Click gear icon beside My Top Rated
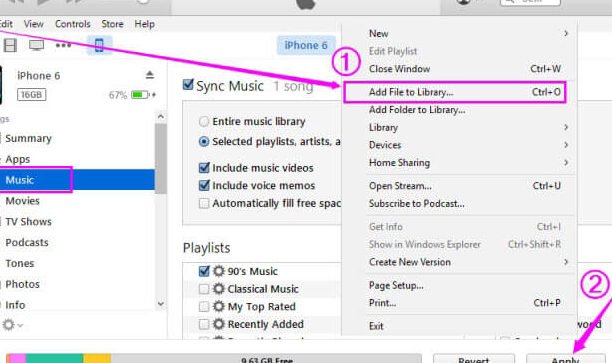The image size is (612, 363). tap(219, 306)
